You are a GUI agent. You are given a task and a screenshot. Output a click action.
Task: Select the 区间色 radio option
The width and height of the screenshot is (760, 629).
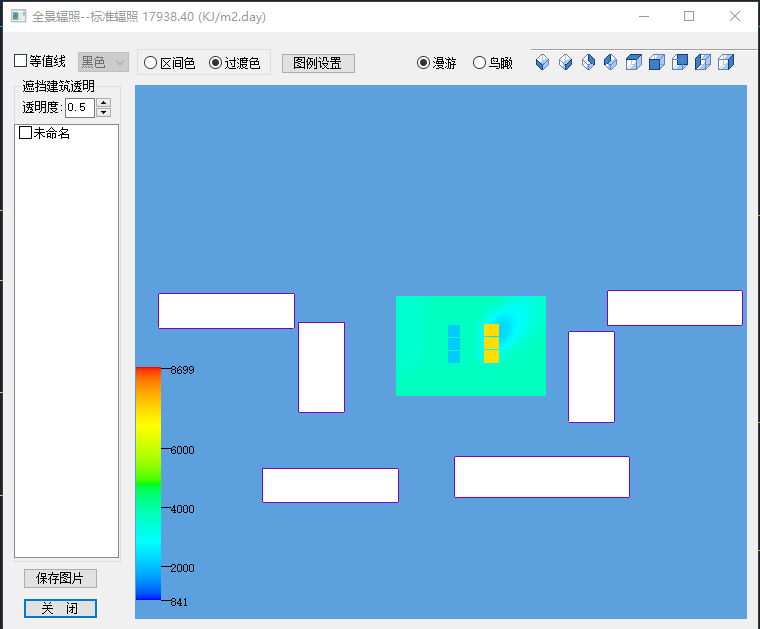tap(150, 63)
